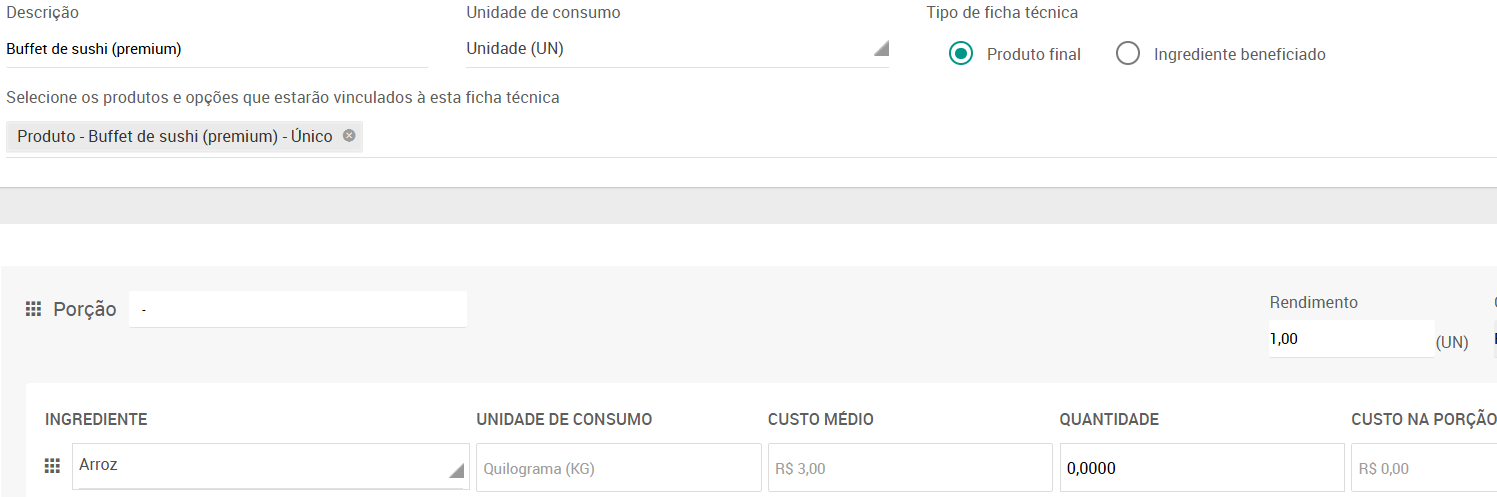Click the linked products selection field
This screenshot has width=1497, height=497.
[x=751, y=137]
